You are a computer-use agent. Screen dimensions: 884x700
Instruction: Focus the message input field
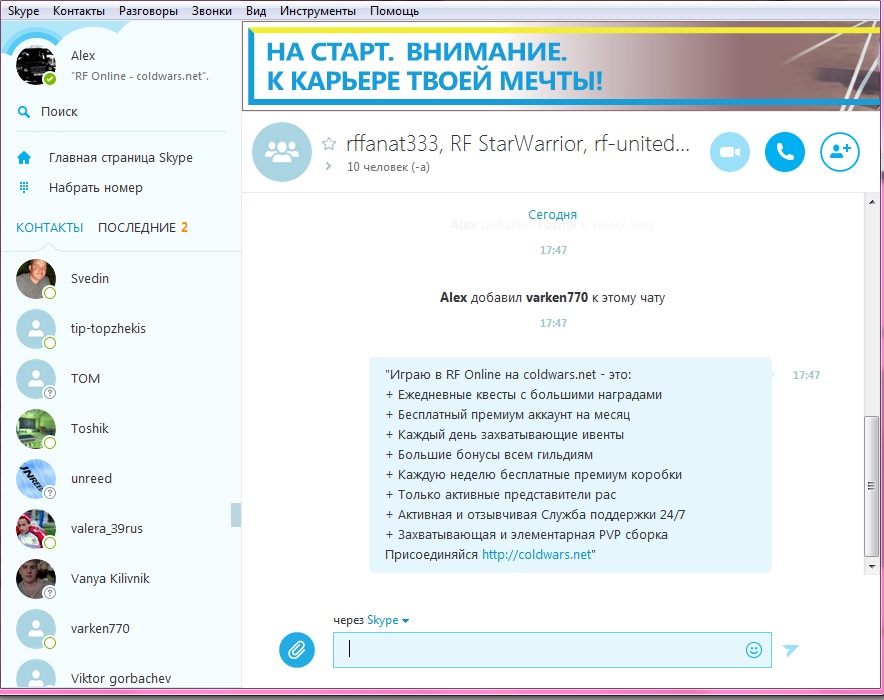coord(552,650)
